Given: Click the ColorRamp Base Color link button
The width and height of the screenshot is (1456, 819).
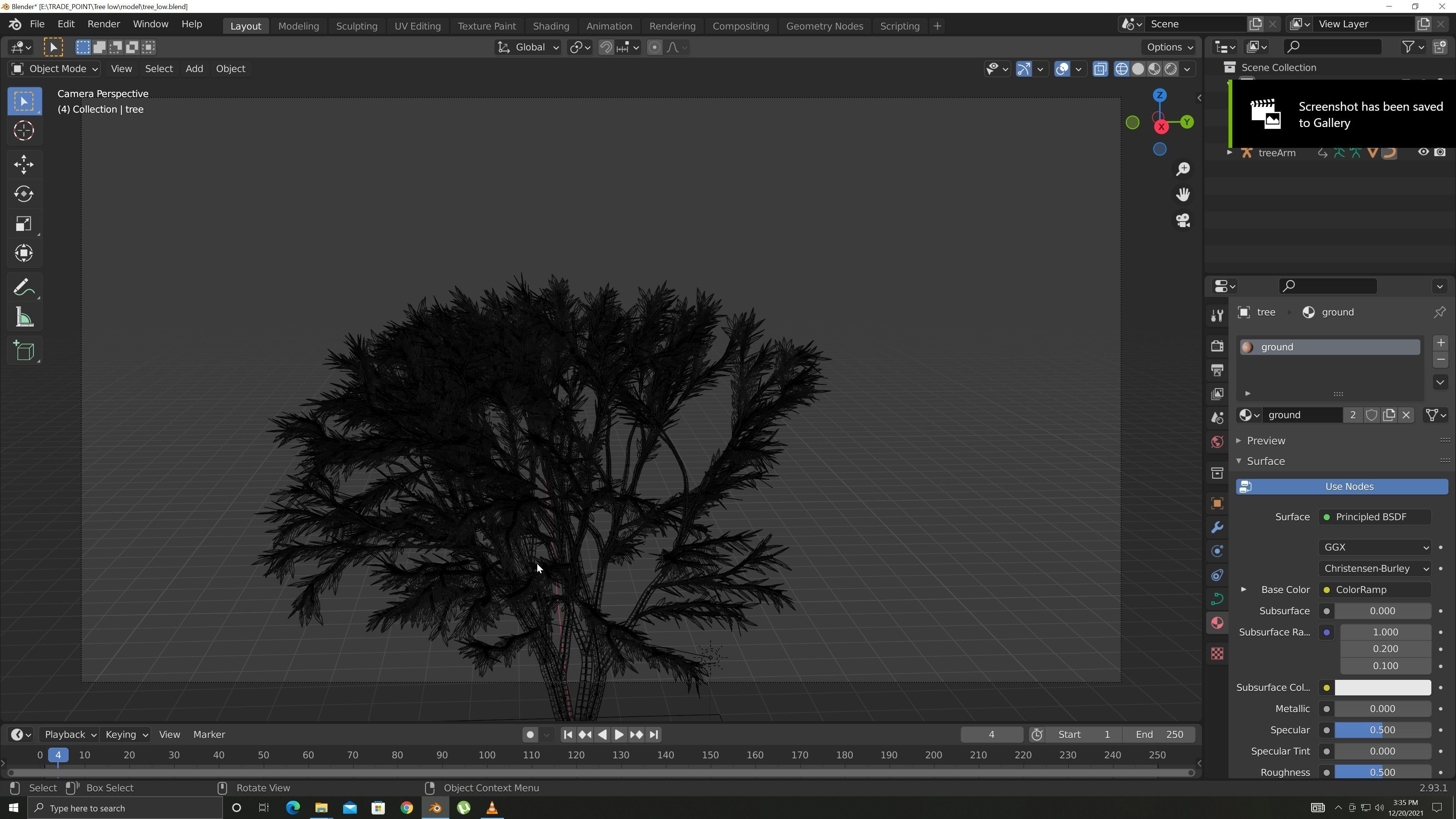Looking at the screenshot, I should [x=1374, y=590].
